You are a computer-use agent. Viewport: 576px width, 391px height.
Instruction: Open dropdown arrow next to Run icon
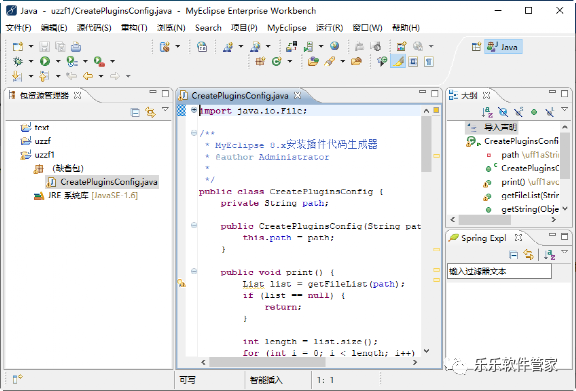(58, 61)
